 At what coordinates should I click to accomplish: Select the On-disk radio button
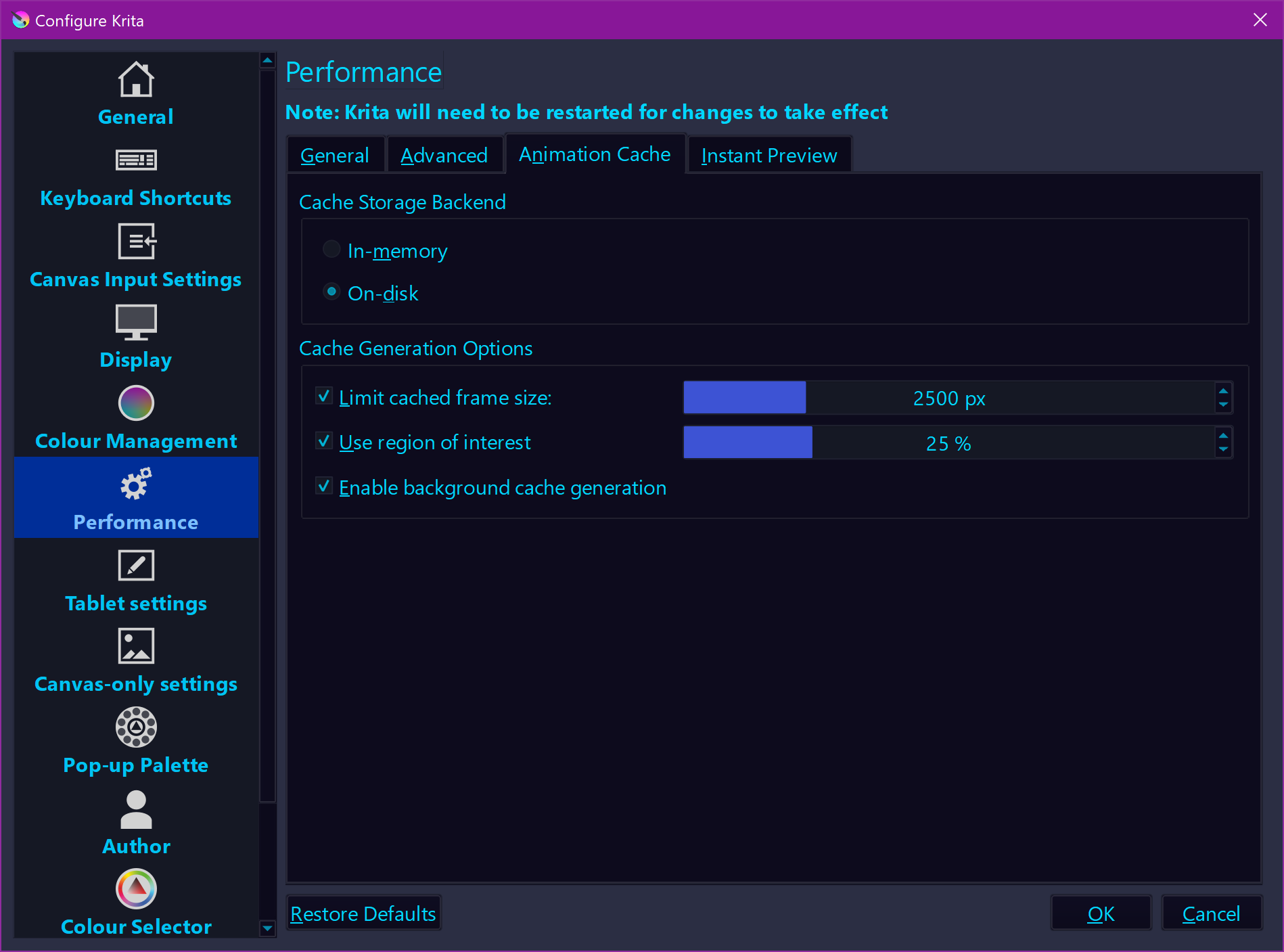[331, 292]
